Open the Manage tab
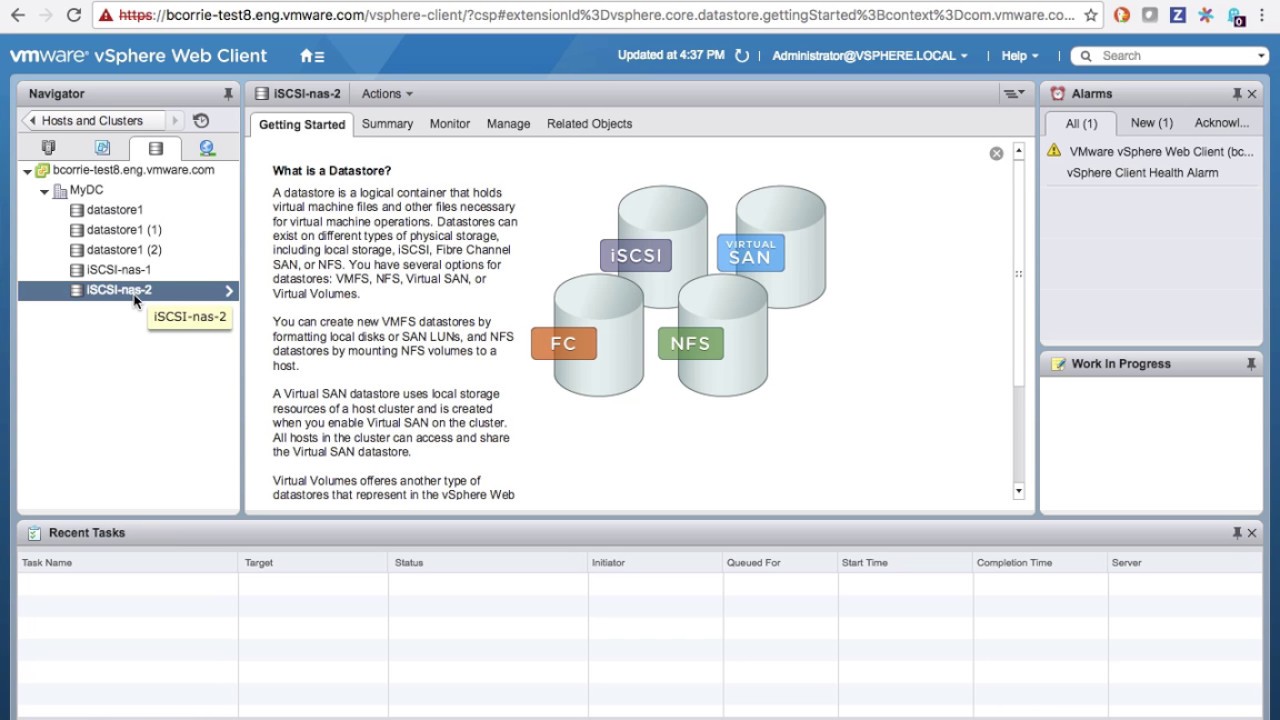 pyautogui.click(x=508, y=124)
